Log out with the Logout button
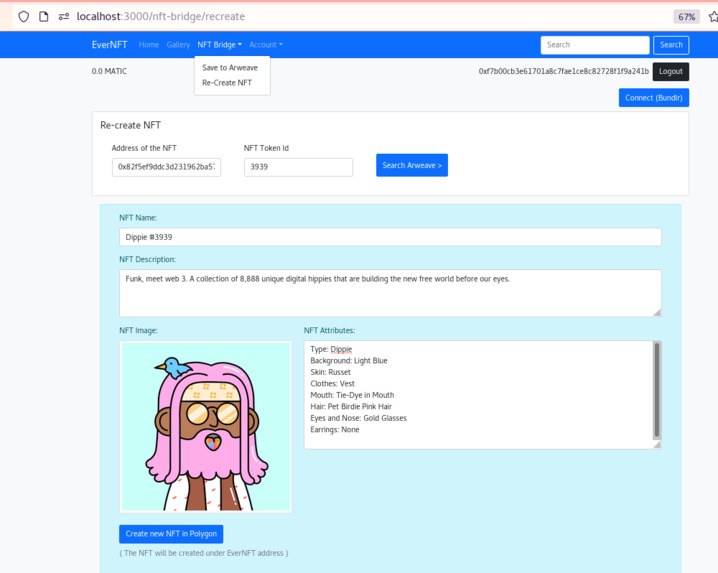 click(x=670, y=71)
